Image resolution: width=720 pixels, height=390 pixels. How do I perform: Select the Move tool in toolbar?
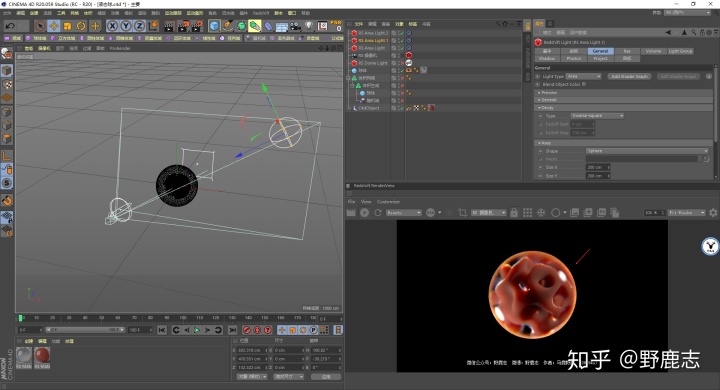pyautogui.click(x=54, y=26)
